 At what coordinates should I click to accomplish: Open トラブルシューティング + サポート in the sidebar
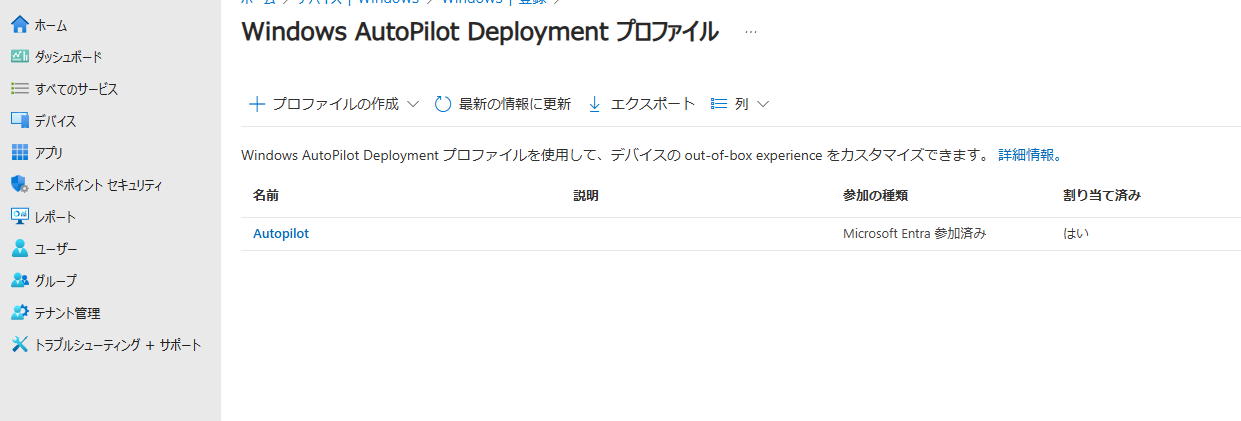coord(118,345)
